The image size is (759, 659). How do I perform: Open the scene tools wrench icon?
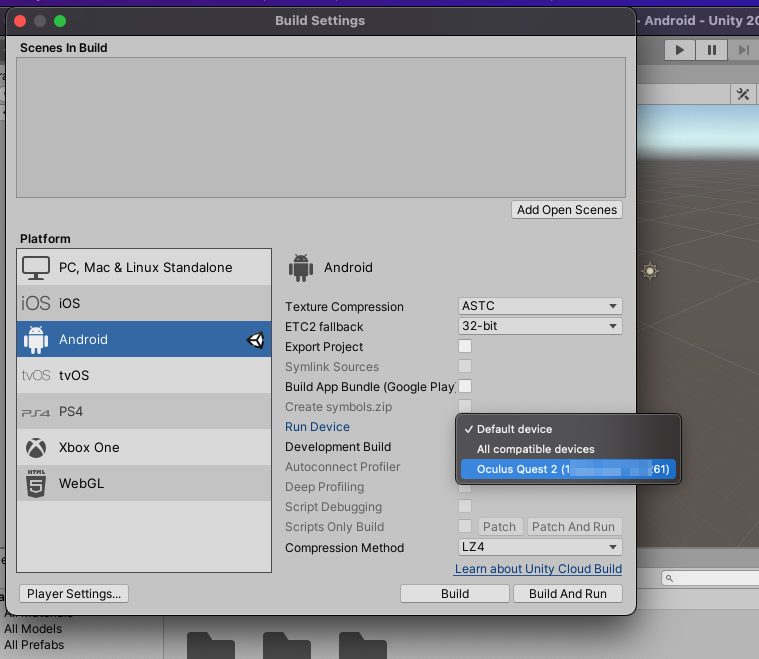[743, 94]
